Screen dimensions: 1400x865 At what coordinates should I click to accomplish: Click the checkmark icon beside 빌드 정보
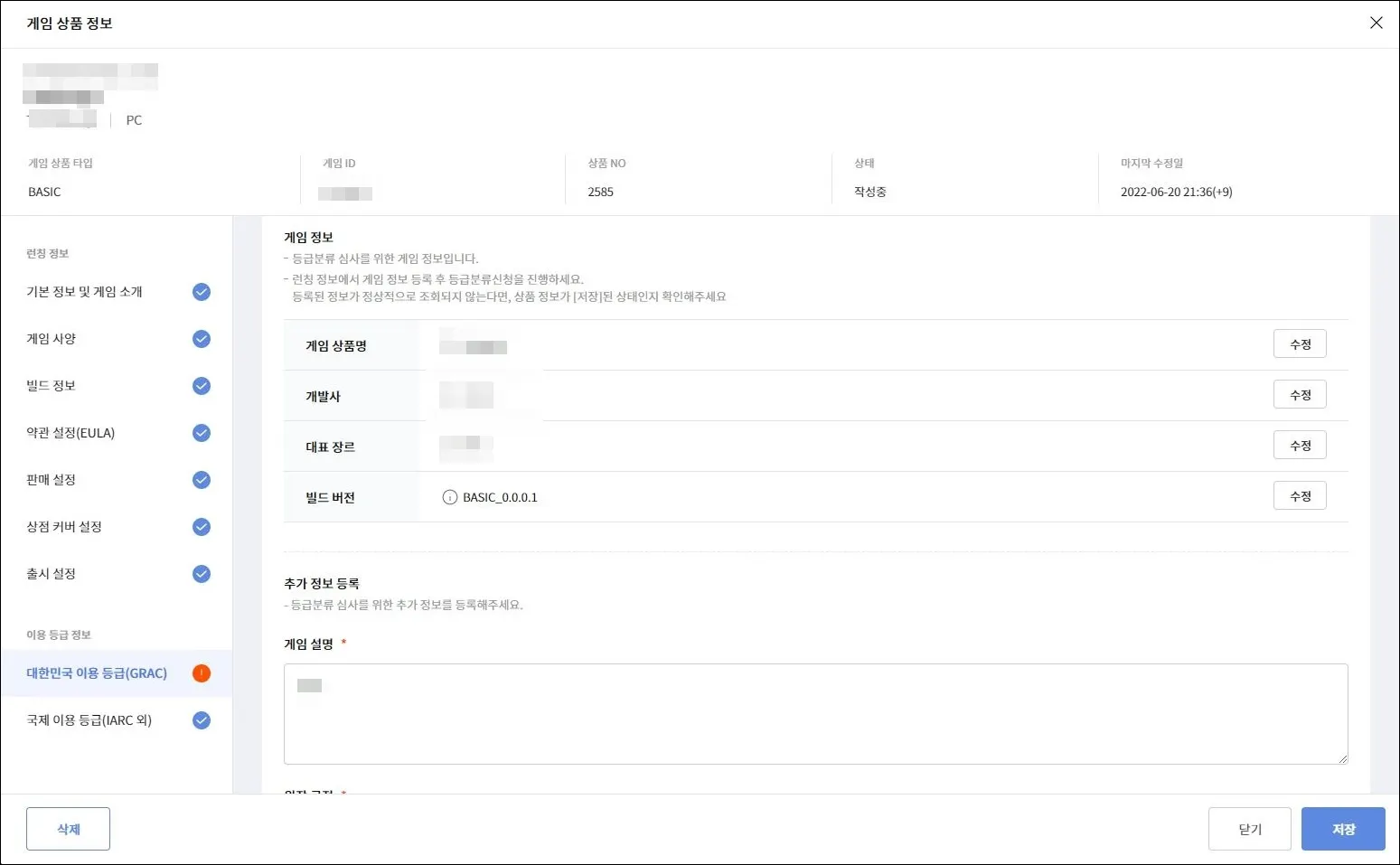pos(202,386)
